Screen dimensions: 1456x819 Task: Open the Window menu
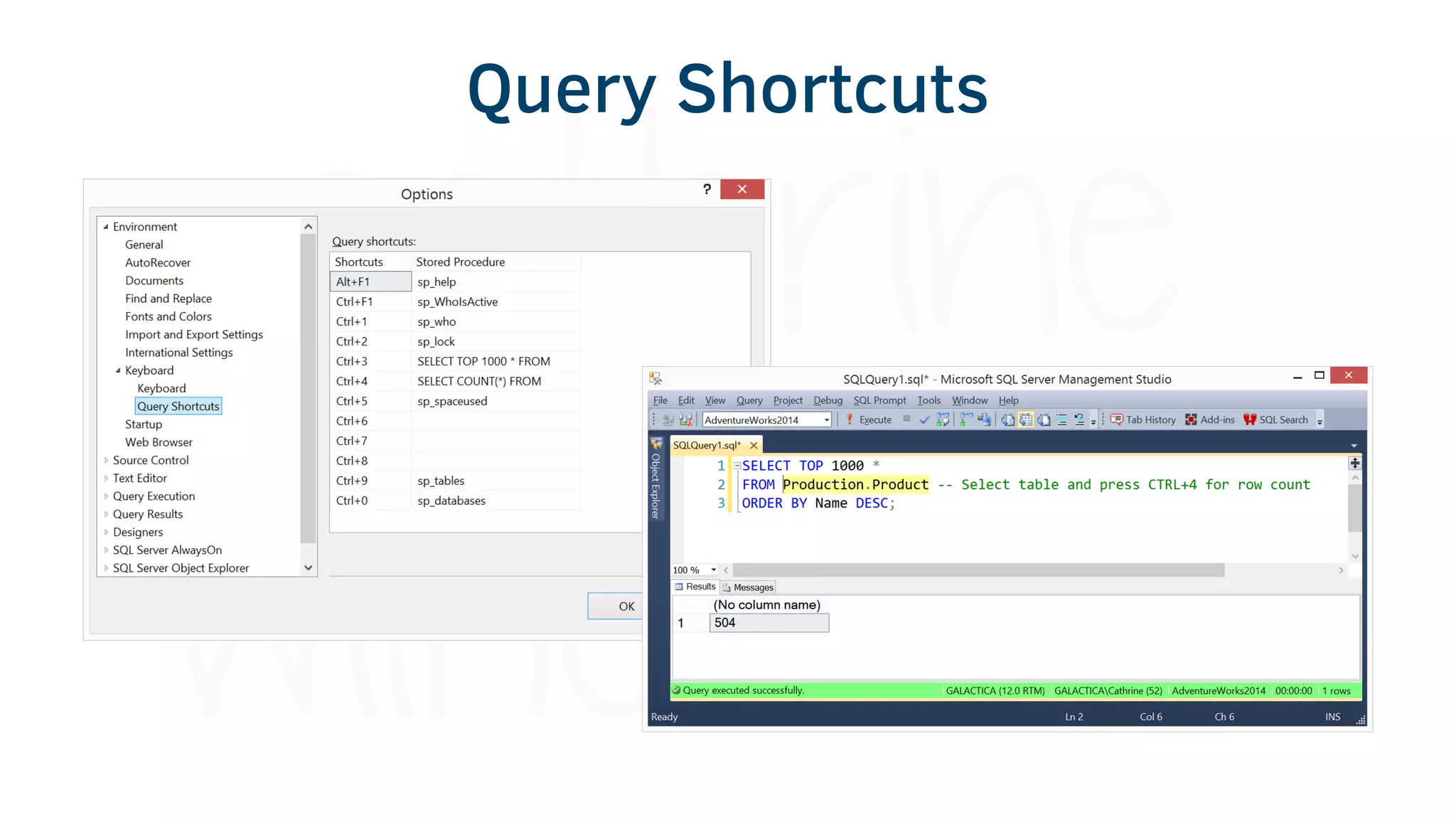click(970, 400)
